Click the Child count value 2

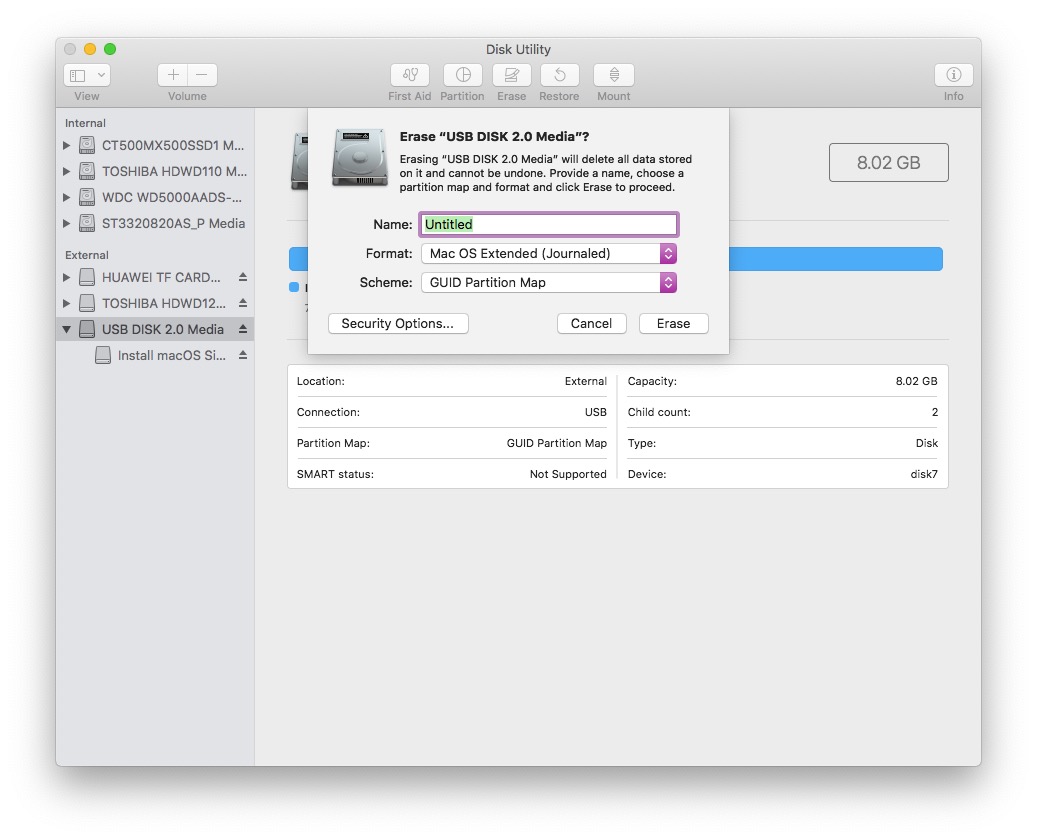pos(934,412)
